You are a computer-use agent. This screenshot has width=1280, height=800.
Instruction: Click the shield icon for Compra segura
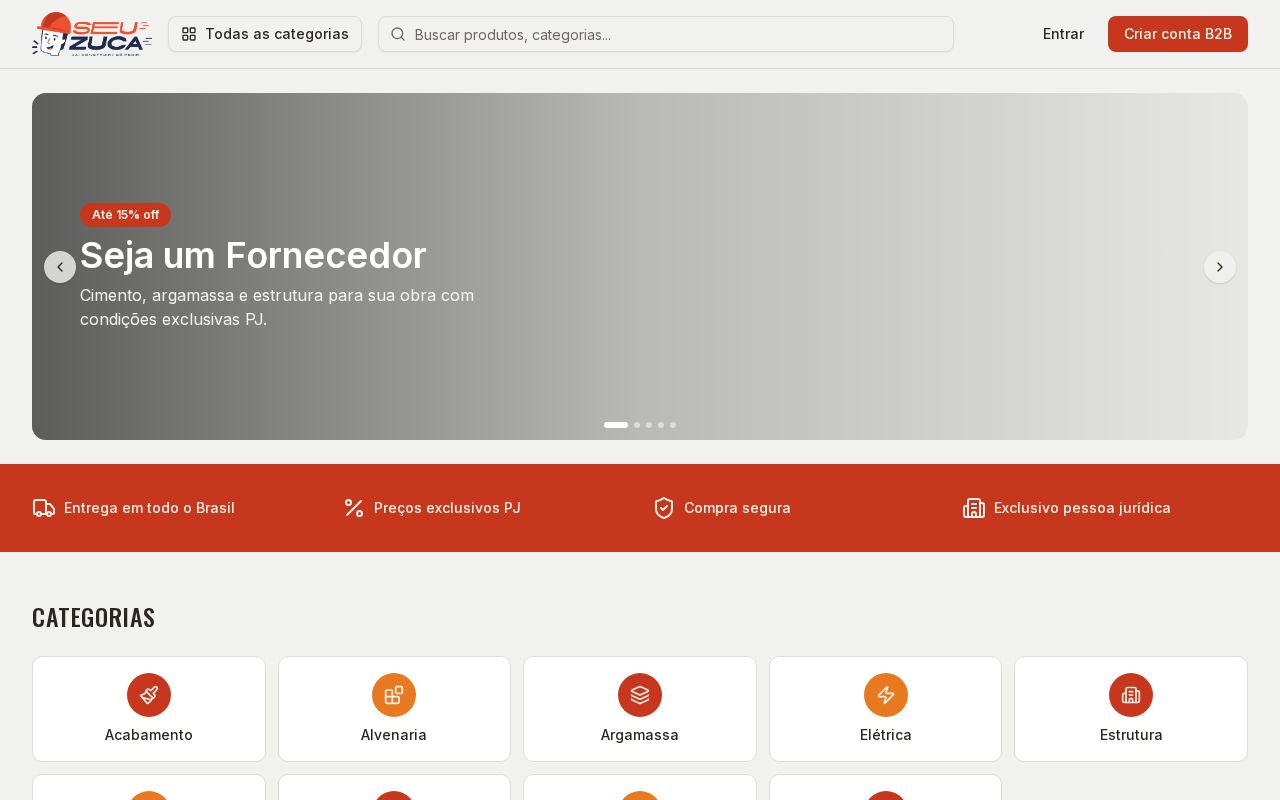click(x=664, y=508)
